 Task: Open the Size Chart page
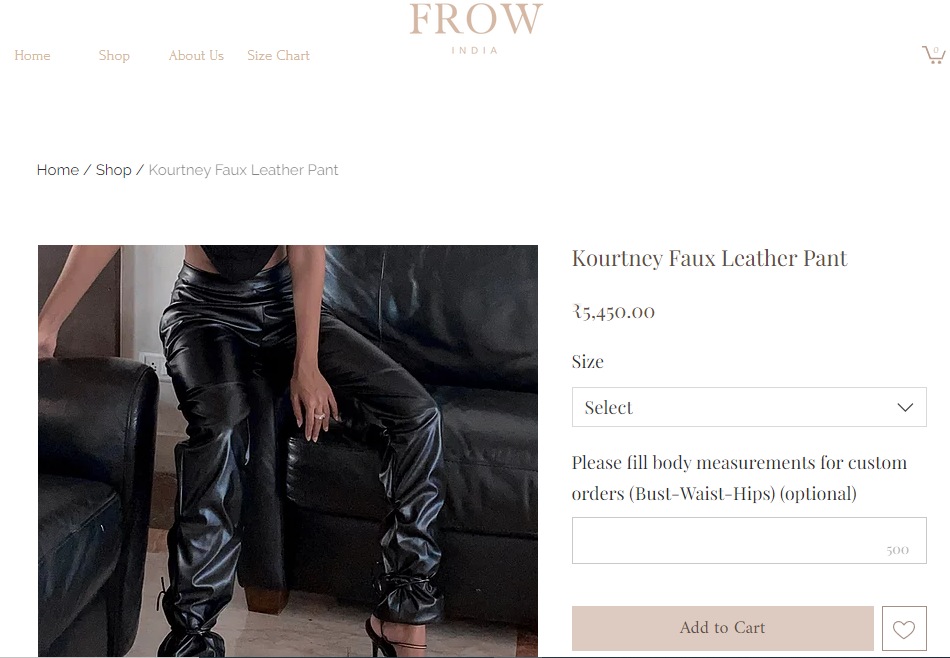278,55
